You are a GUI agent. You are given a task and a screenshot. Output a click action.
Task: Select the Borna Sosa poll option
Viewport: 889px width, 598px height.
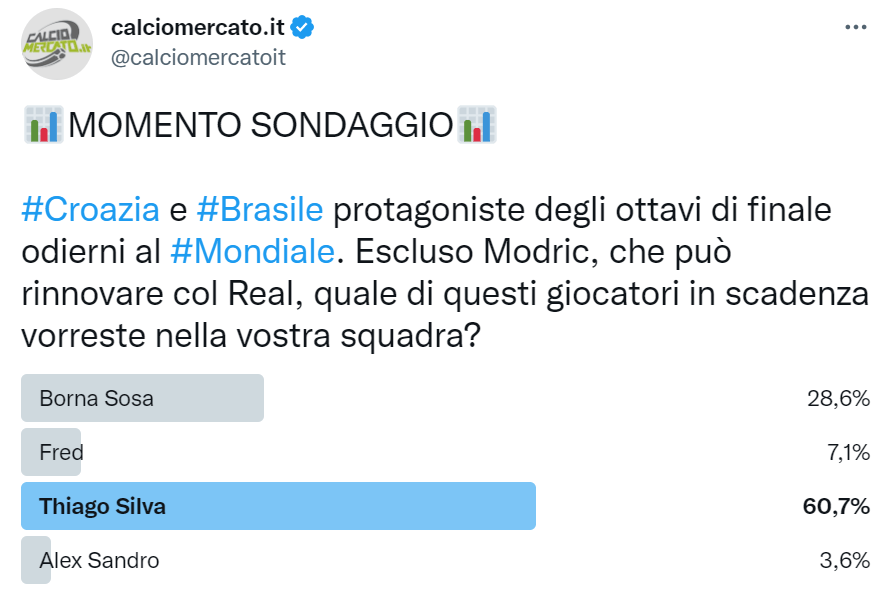pyautogui.click(x=142, y=397)
